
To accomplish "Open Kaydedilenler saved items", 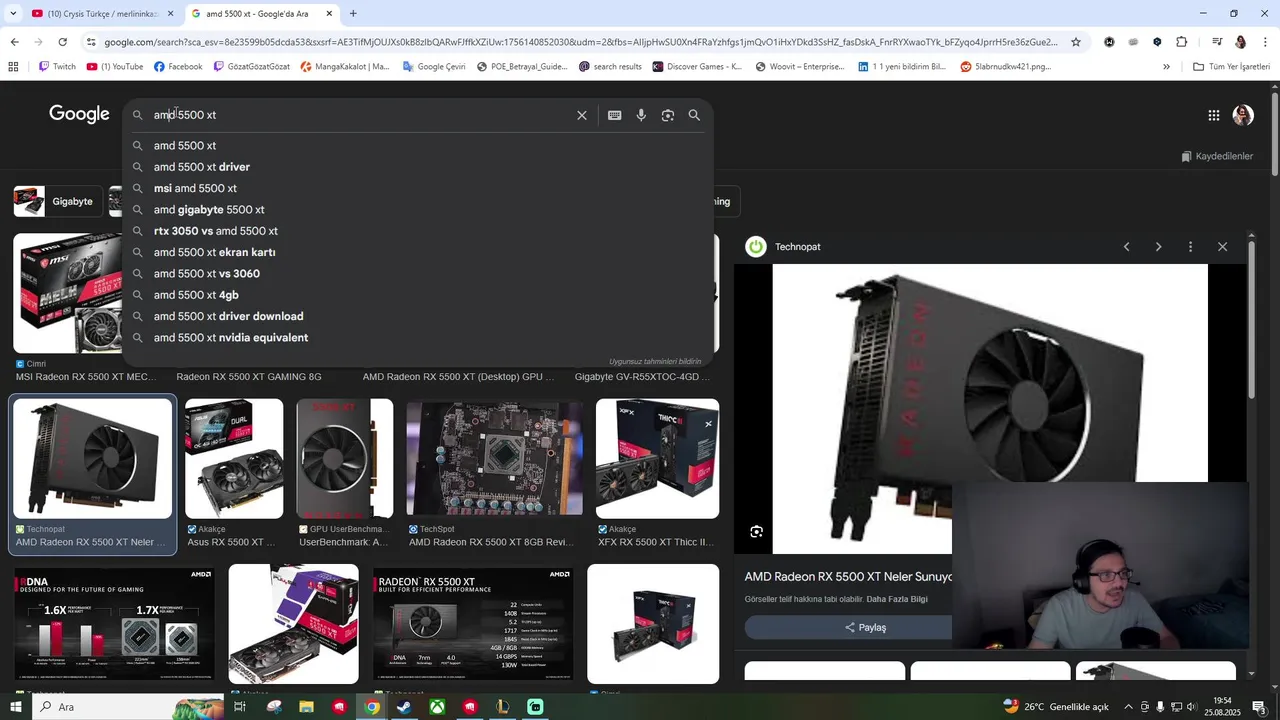I will click(1217, 156).
